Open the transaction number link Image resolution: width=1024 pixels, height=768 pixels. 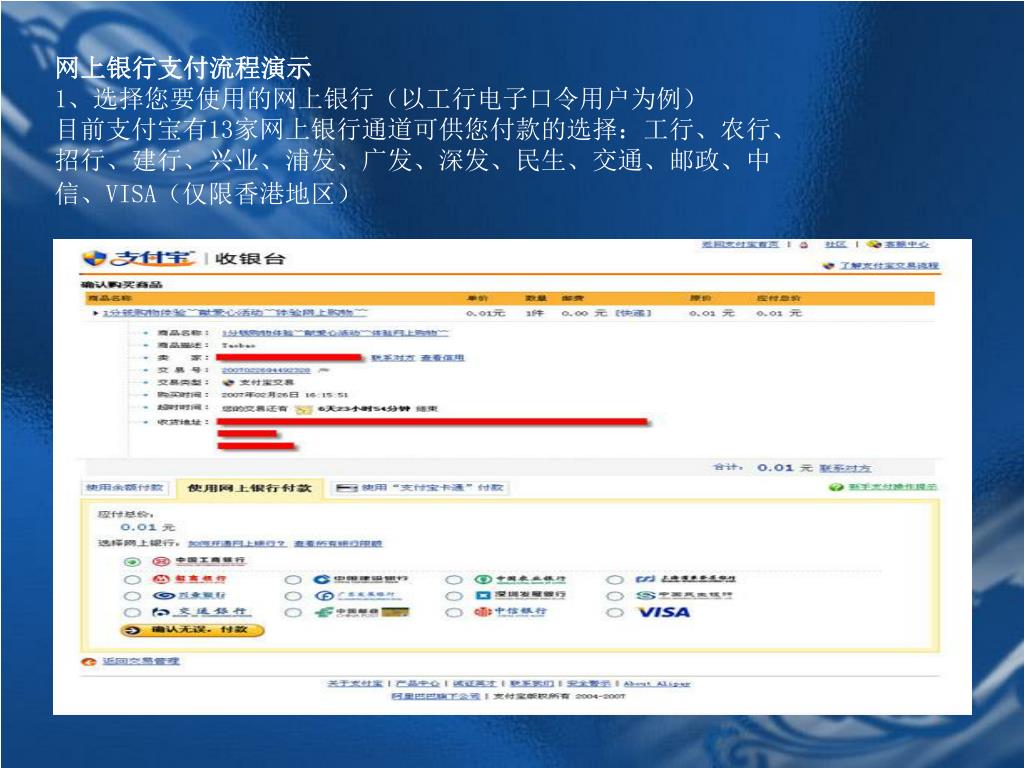[266, 370]
